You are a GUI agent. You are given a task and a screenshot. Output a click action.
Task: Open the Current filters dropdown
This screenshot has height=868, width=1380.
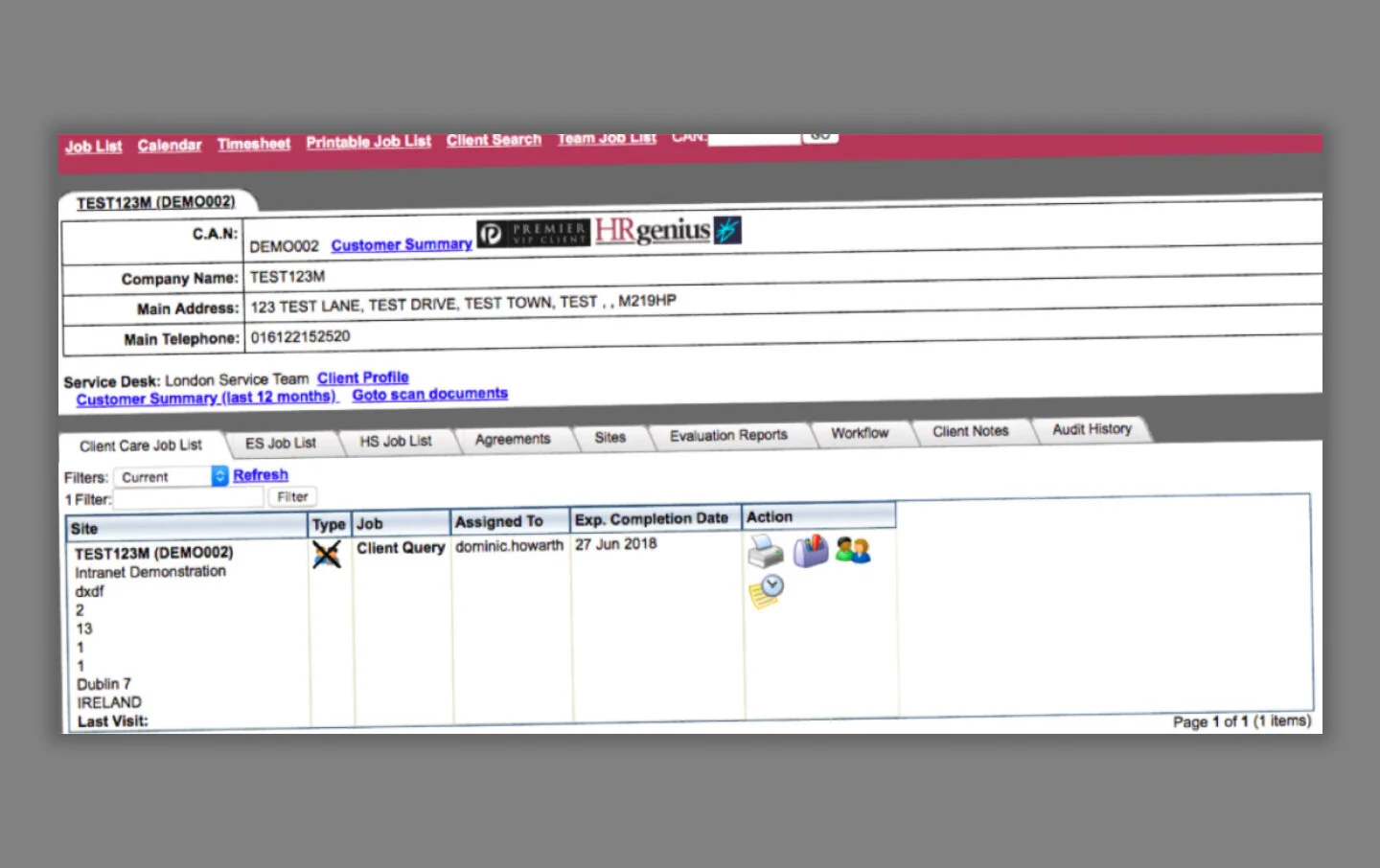pyautogui.click(x=171, y=476)
